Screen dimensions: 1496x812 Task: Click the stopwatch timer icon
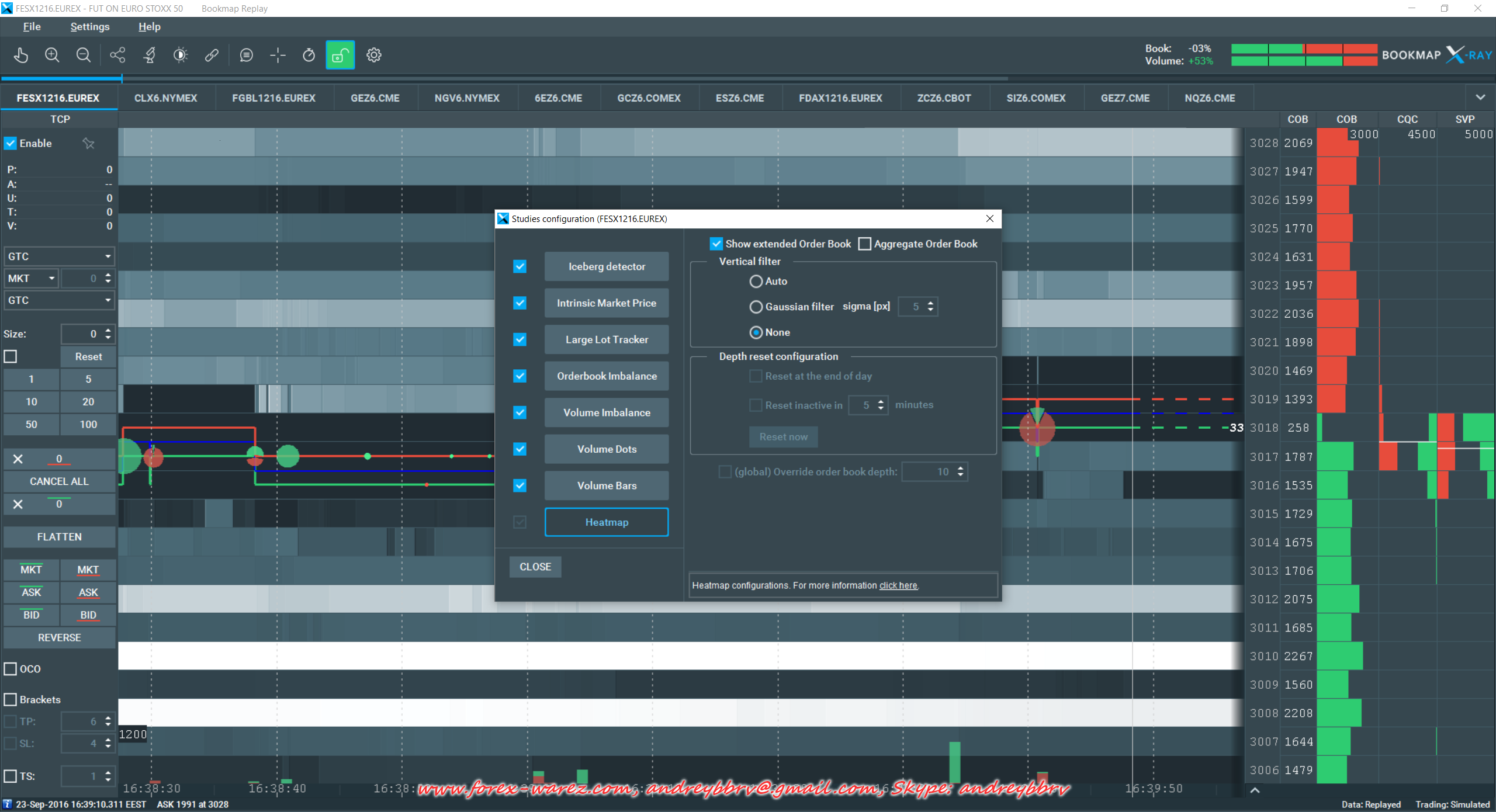click(x=309, y=55)
